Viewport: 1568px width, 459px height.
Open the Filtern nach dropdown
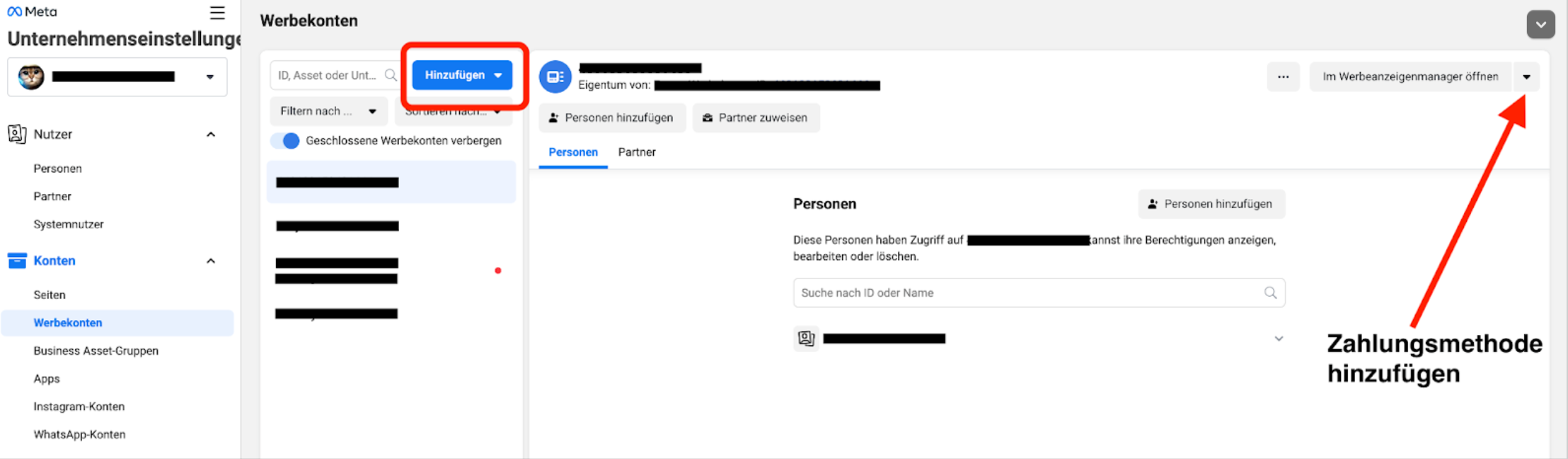(x=328, y=111)
